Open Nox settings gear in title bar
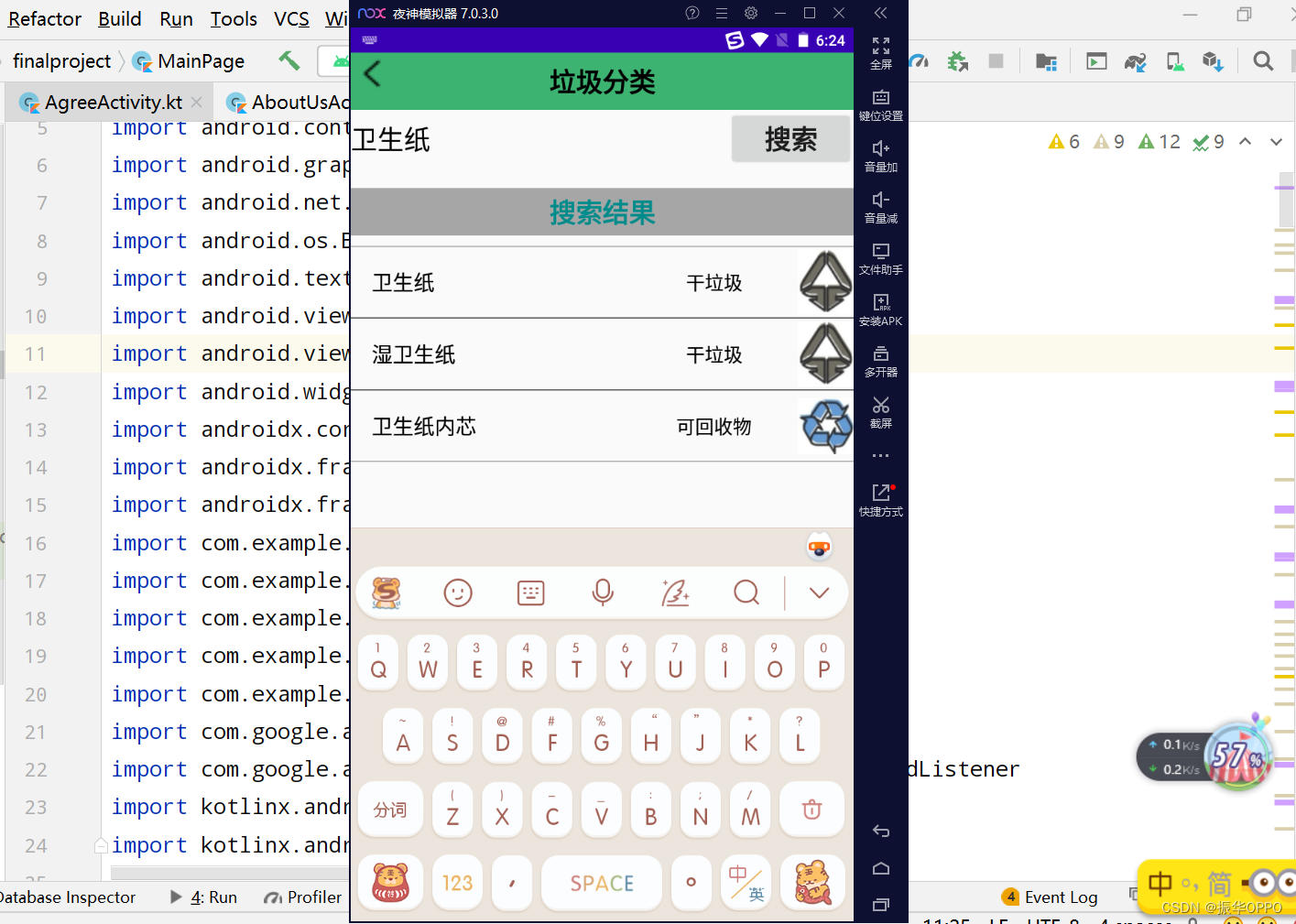Screen dimensions: 1296x924 tap(751, 13)
